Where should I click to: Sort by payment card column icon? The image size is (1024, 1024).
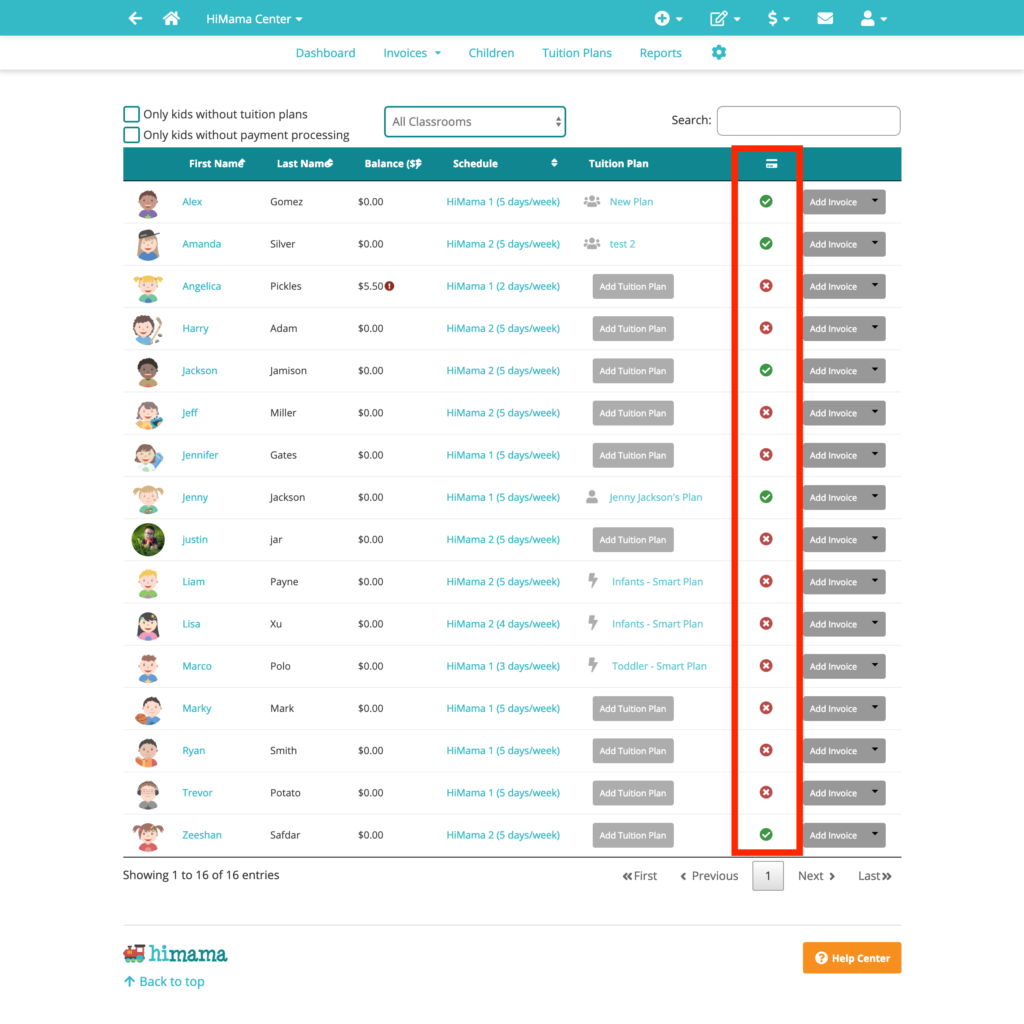click(771, 164)
